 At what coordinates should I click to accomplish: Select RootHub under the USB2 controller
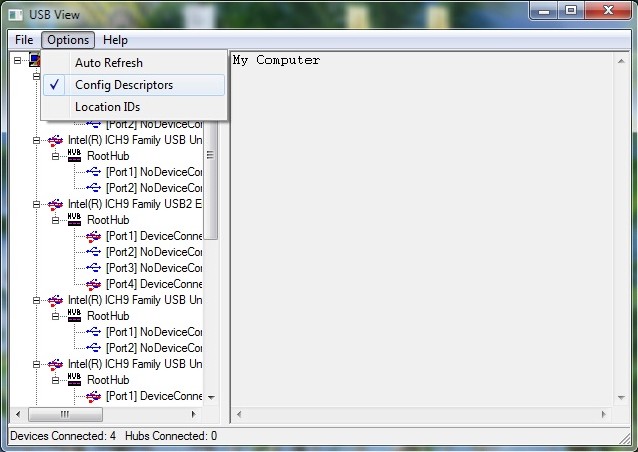coord(108,220)
